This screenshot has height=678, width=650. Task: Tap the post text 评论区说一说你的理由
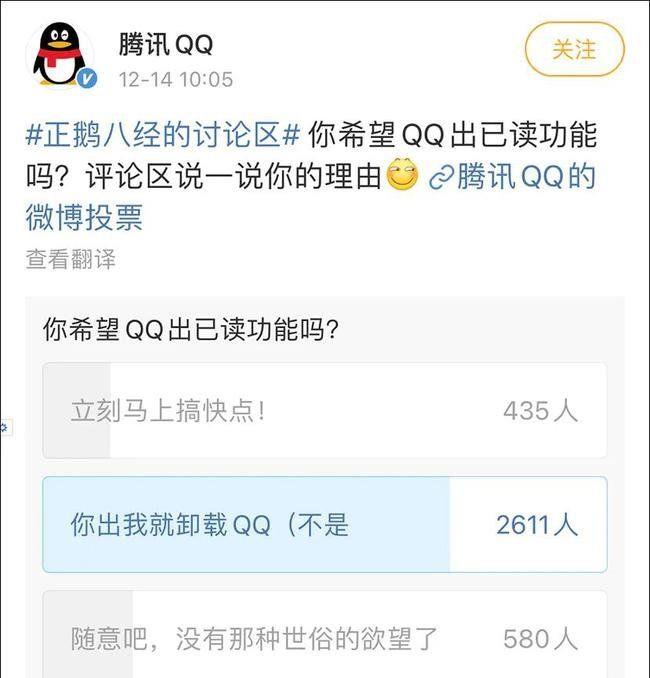tap(234, 176)
